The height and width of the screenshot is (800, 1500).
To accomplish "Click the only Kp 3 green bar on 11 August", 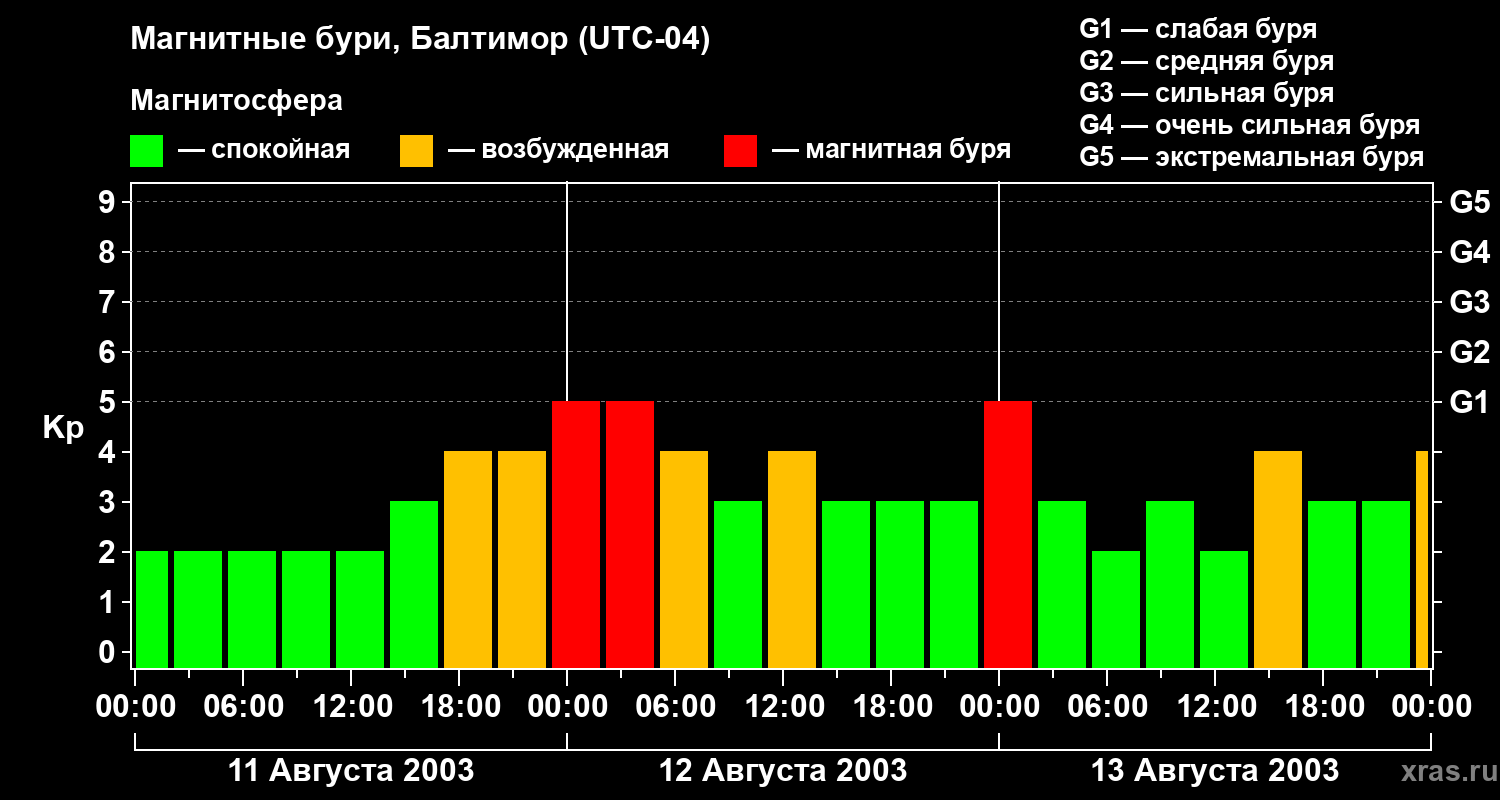I will 414,585.
